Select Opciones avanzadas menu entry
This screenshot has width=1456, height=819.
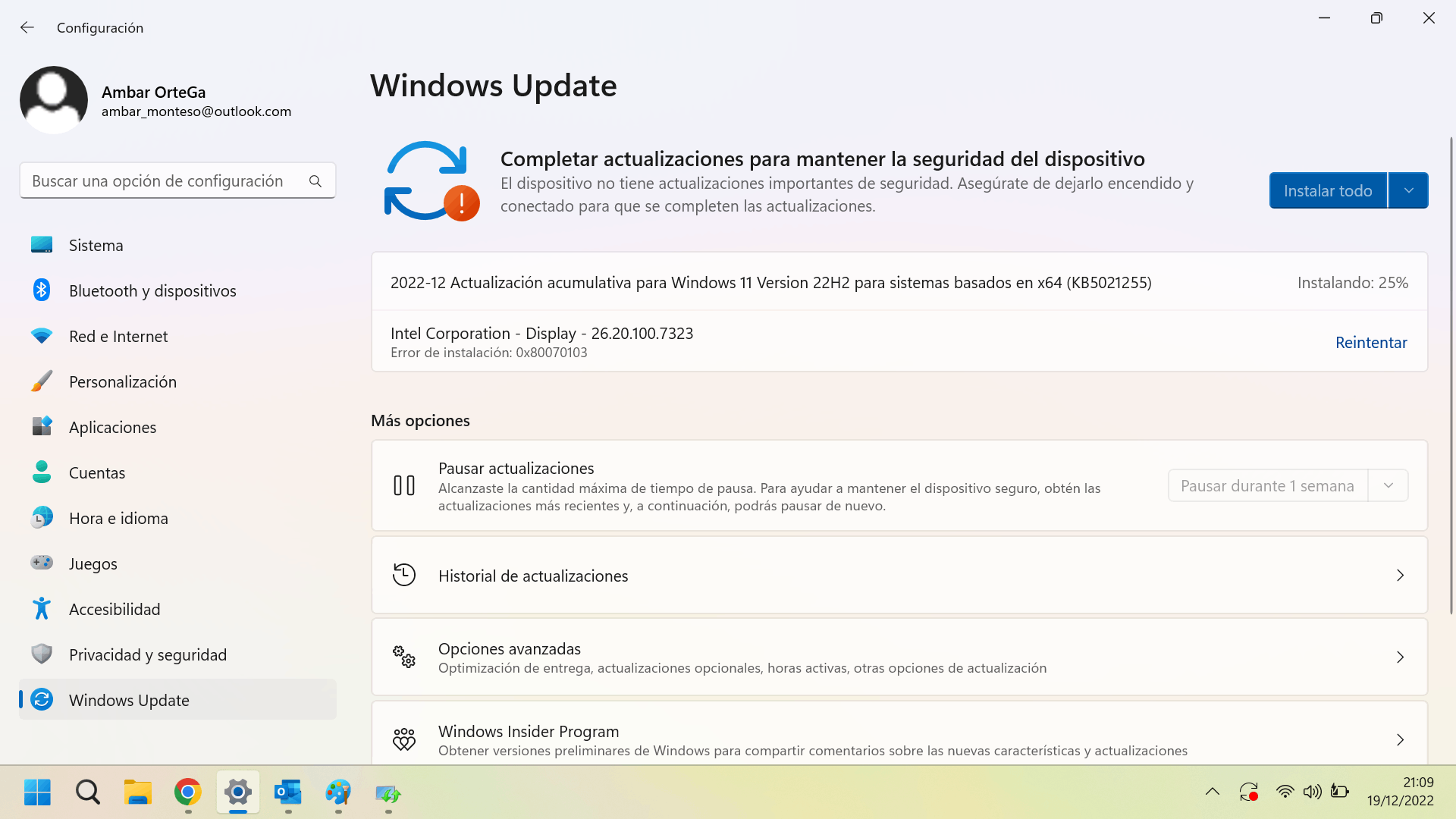pyautogui.click(x=899, y=657)
